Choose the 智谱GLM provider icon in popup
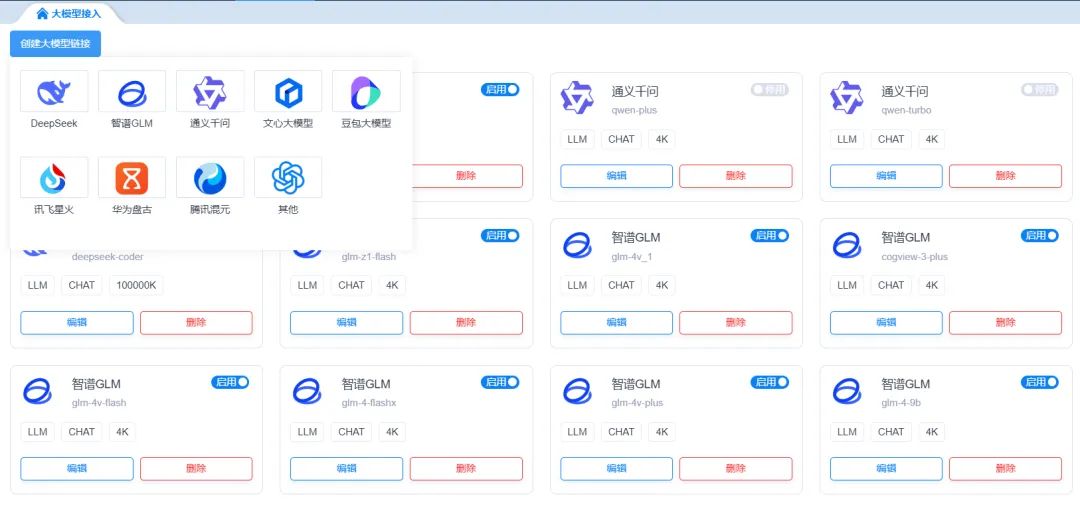Screen dimensions: 1080x505 pos(132,92)
